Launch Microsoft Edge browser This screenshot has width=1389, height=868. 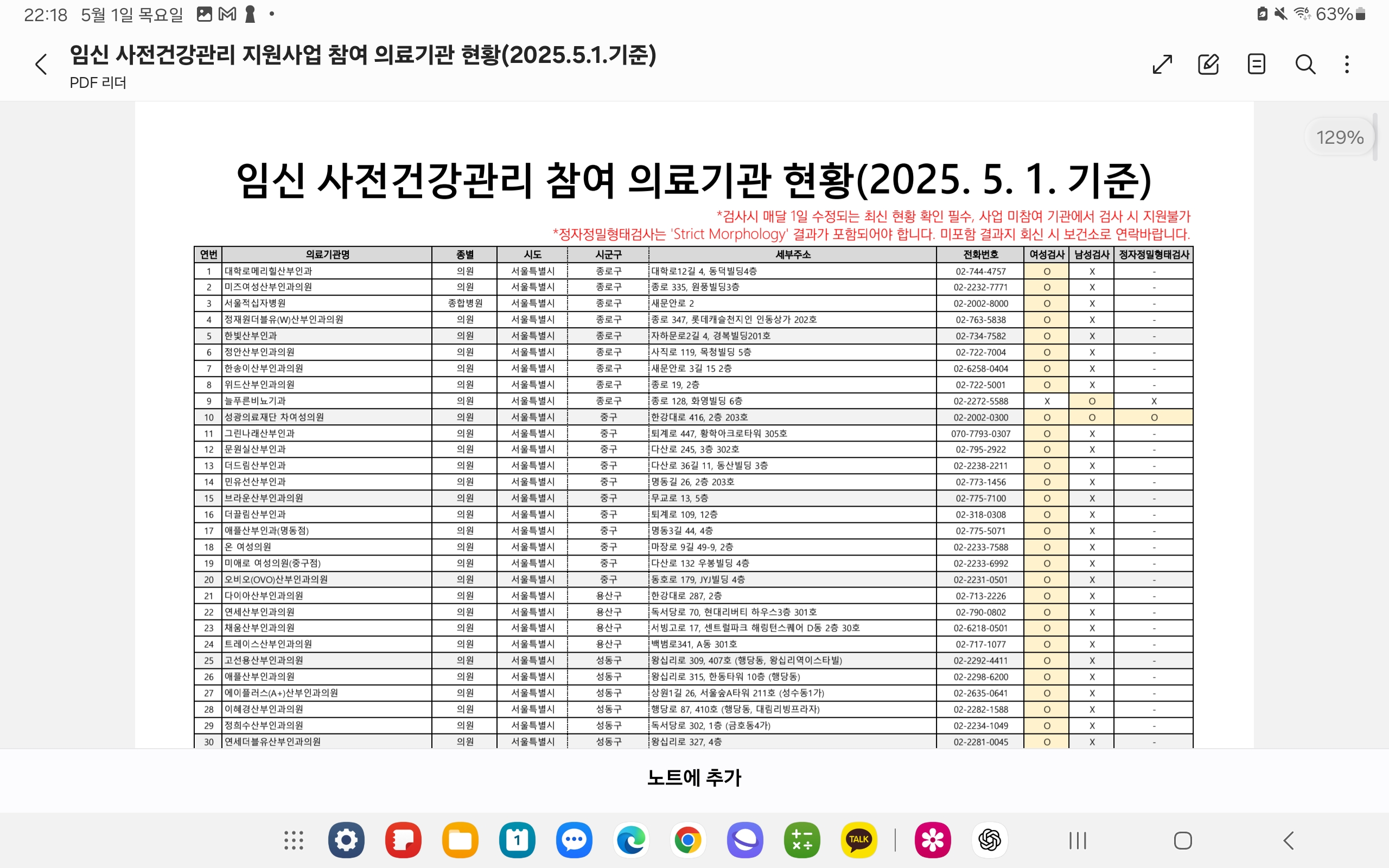(631, 840)
